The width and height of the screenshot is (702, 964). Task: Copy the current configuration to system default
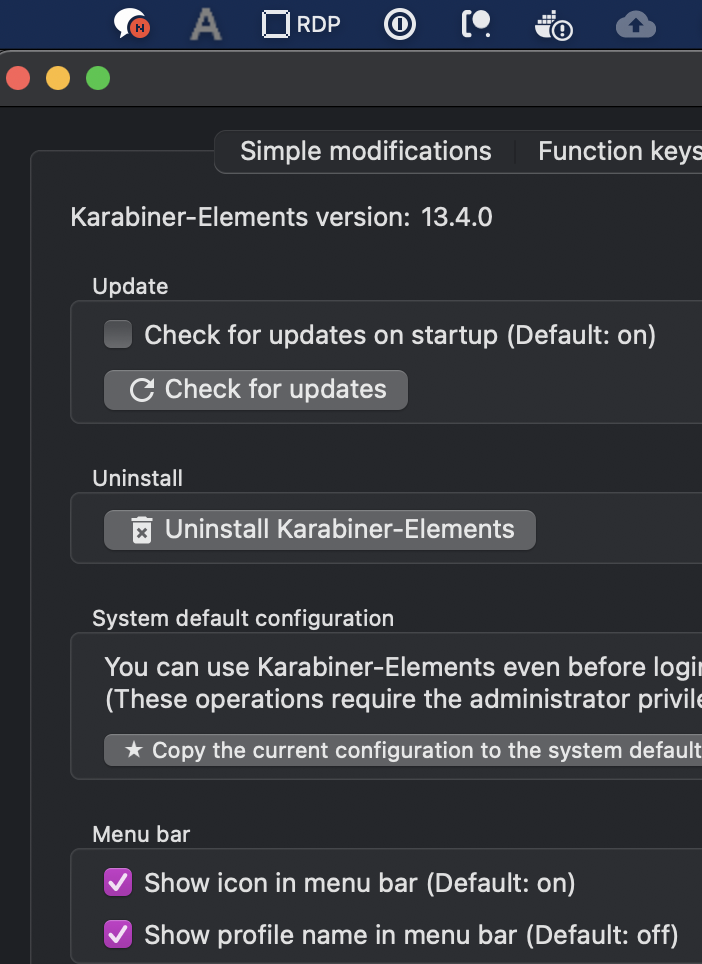[403, 750]
